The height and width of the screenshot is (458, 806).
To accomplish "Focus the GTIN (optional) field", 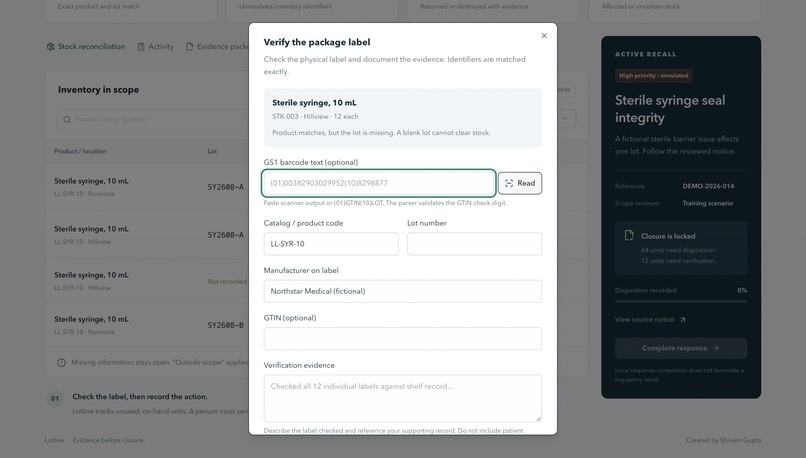I will pyautogui.click(x=402, y=339).
